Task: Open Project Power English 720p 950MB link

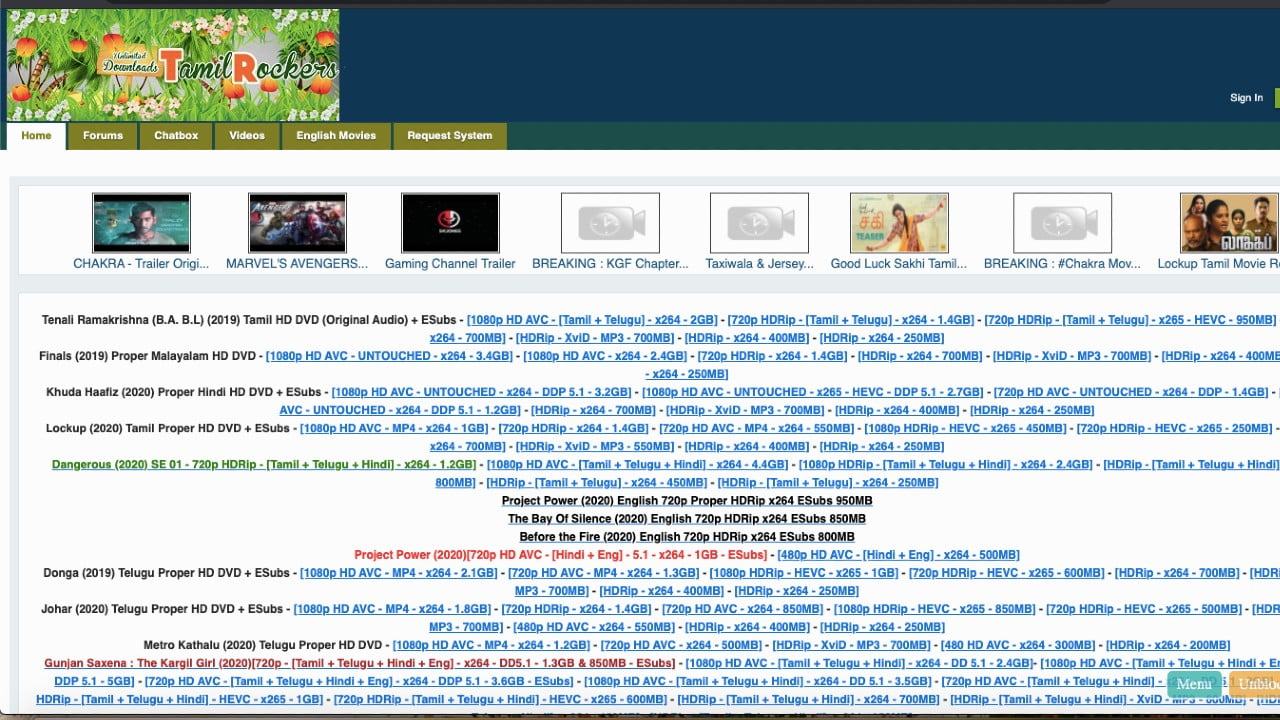Action: [687, 500]
